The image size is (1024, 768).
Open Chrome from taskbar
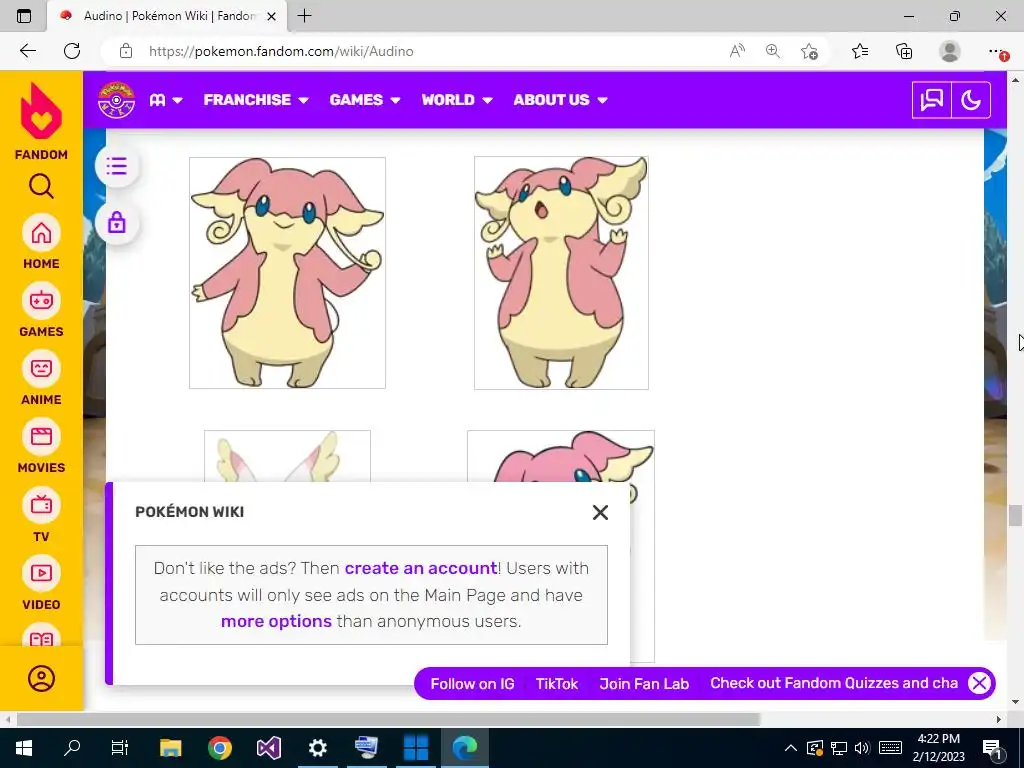click(x=219, y=748)
